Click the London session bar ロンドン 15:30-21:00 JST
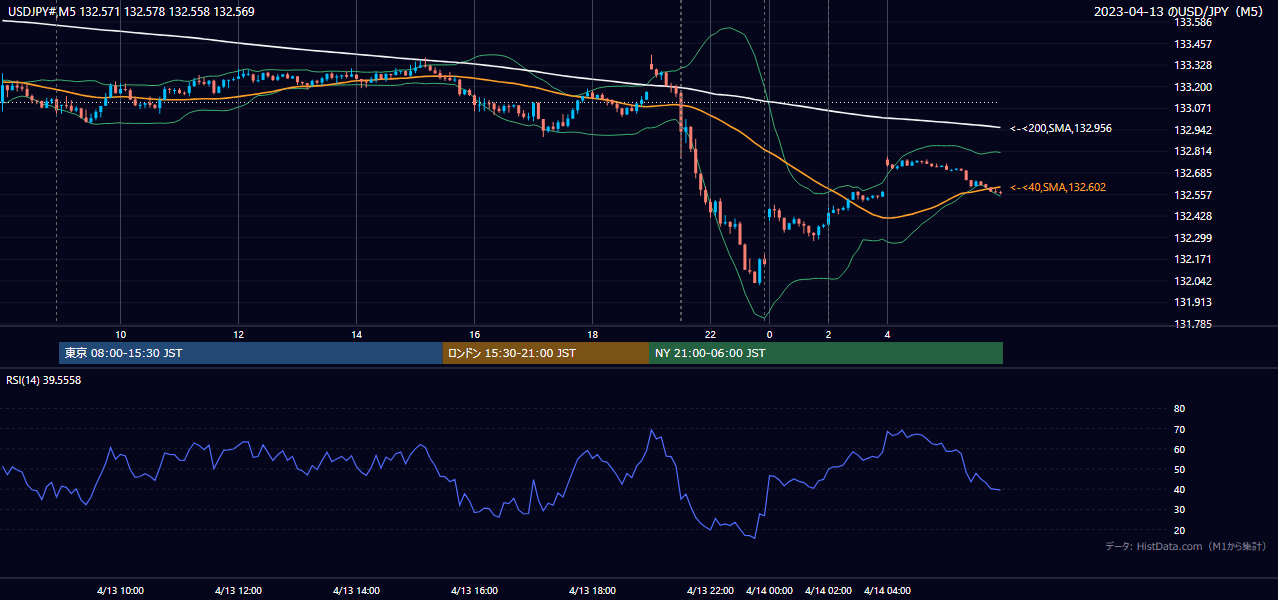 [546, 353]
